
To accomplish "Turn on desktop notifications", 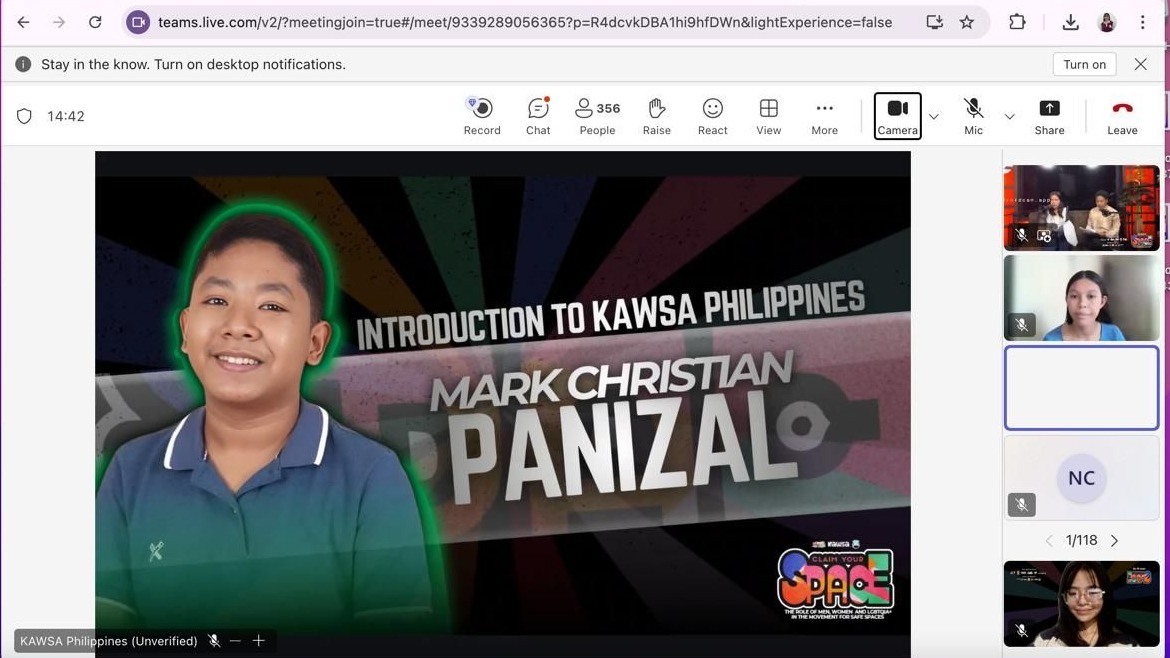I will [x=1084, y=64].
